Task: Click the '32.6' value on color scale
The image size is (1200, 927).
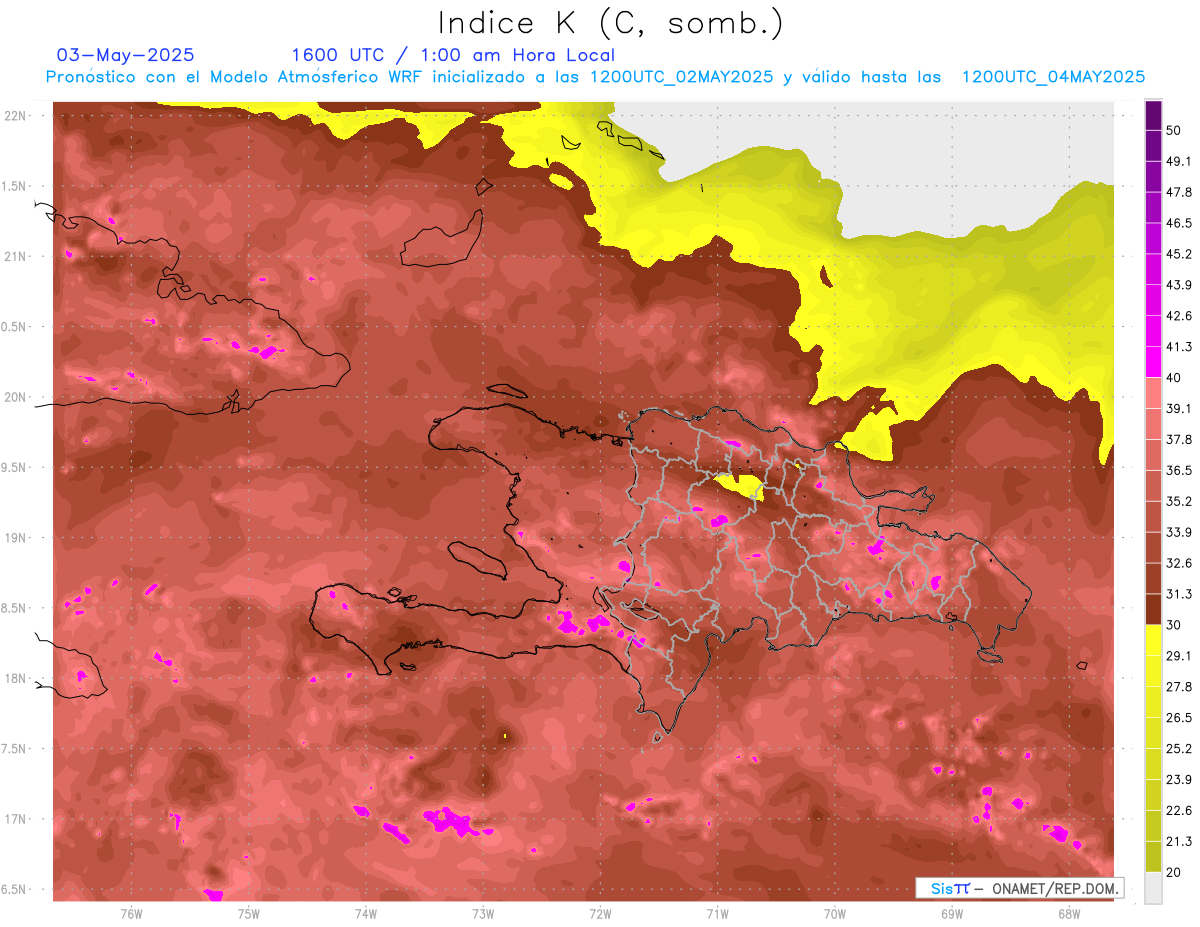Action: tap(1178, 563)
